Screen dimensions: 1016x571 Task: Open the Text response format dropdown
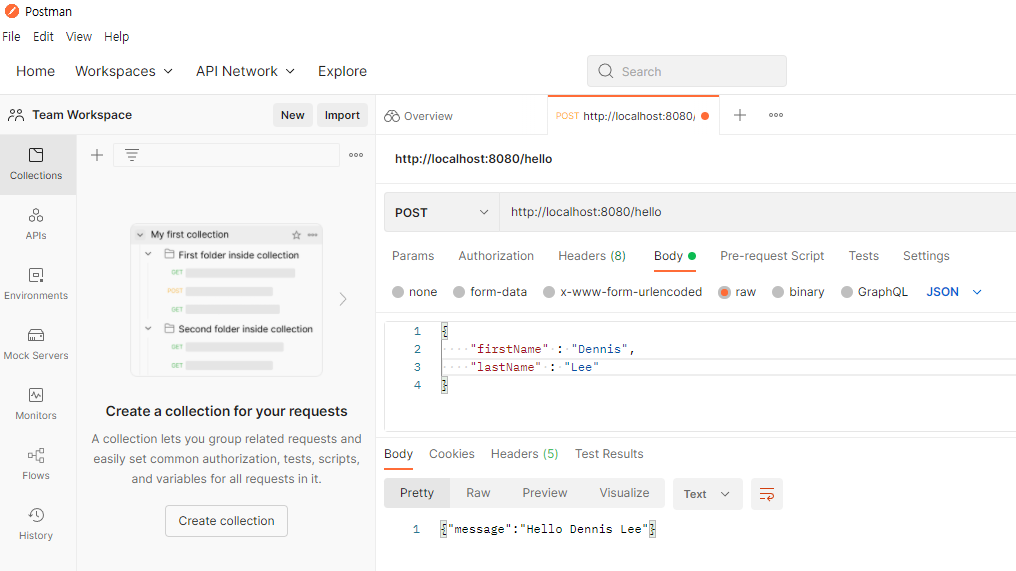click(708, 494)
